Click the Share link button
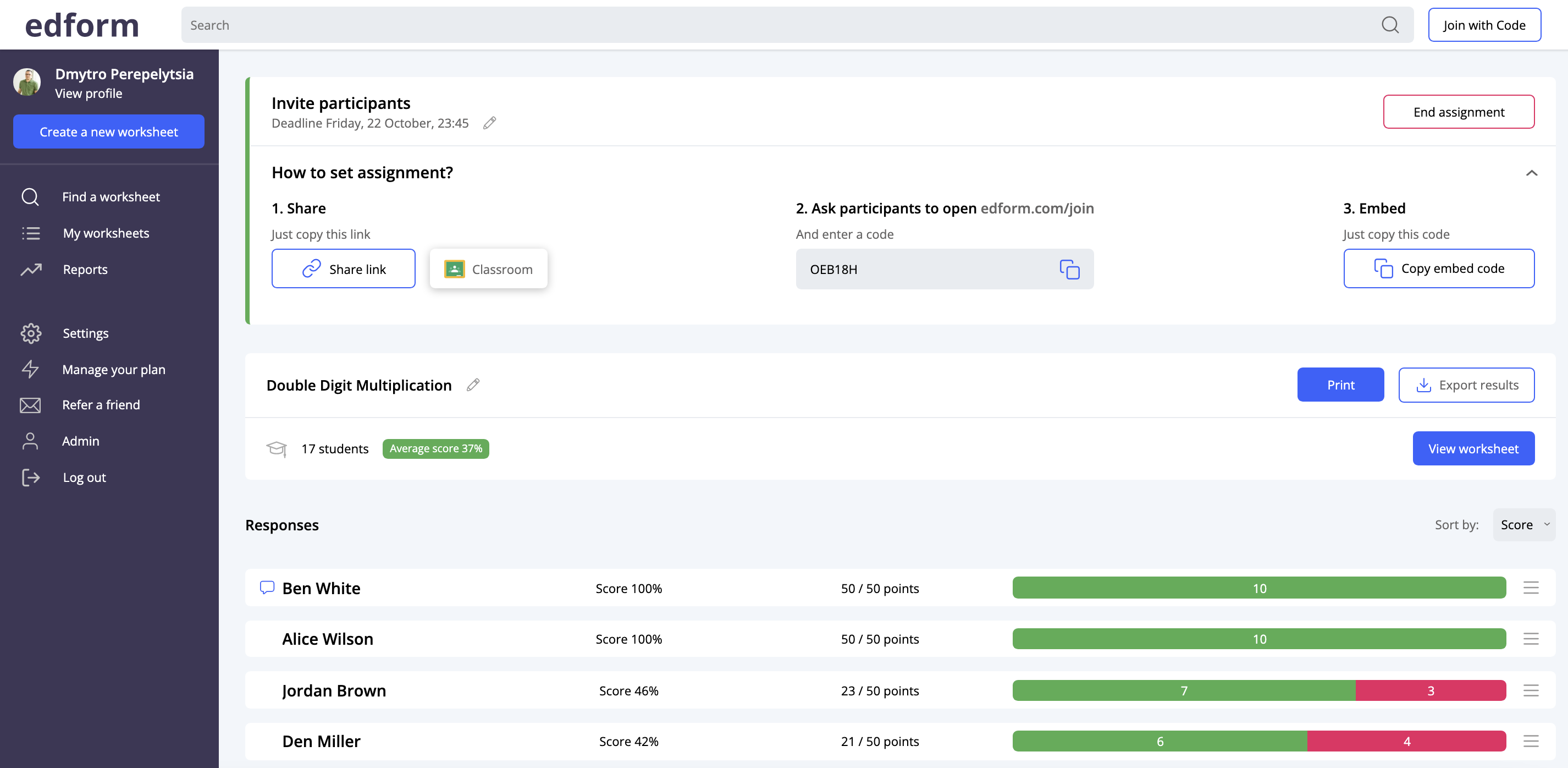 343,268
